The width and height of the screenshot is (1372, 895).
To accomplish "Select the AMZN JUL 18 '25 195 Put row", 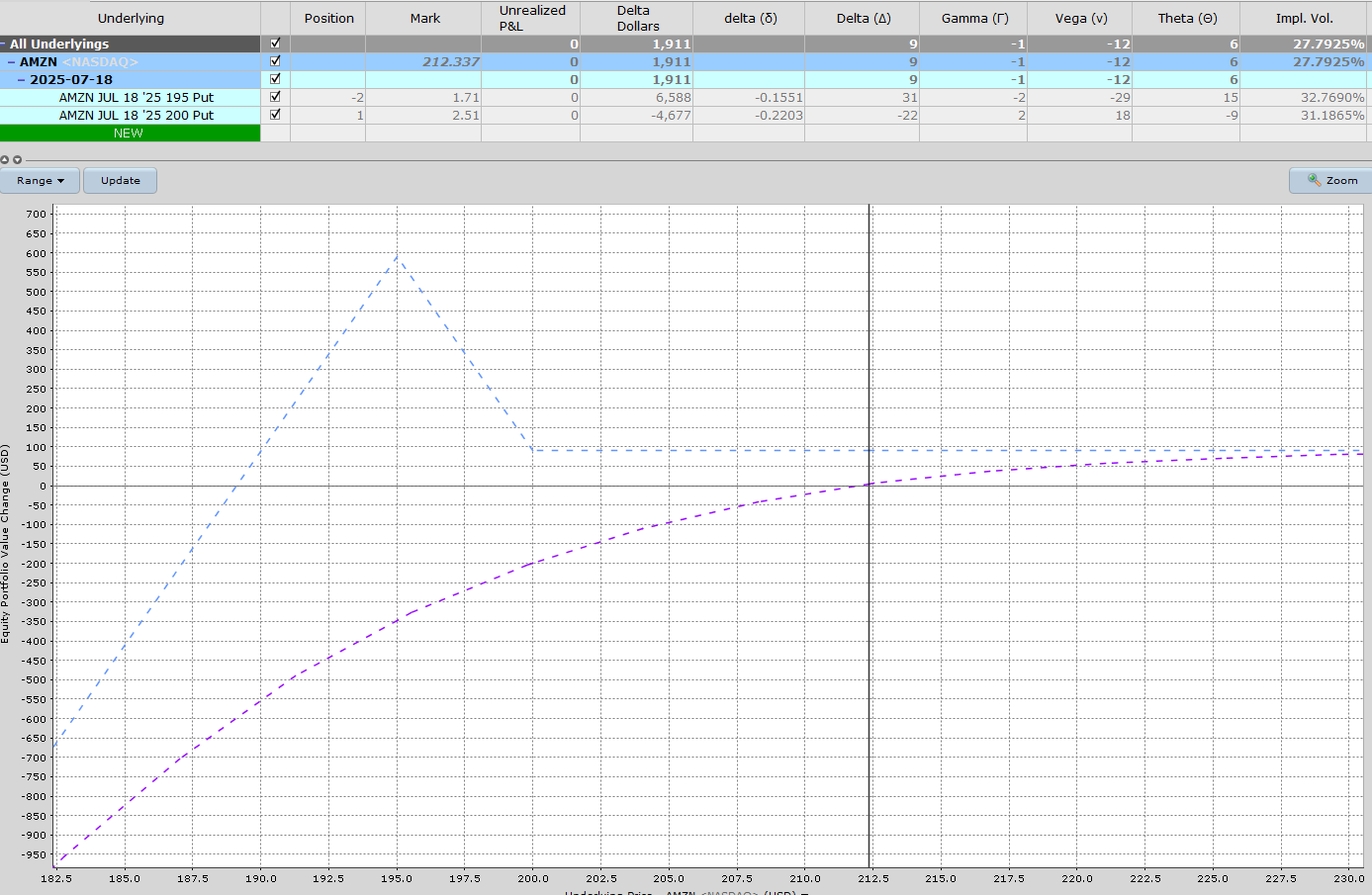I will [136, 97].
